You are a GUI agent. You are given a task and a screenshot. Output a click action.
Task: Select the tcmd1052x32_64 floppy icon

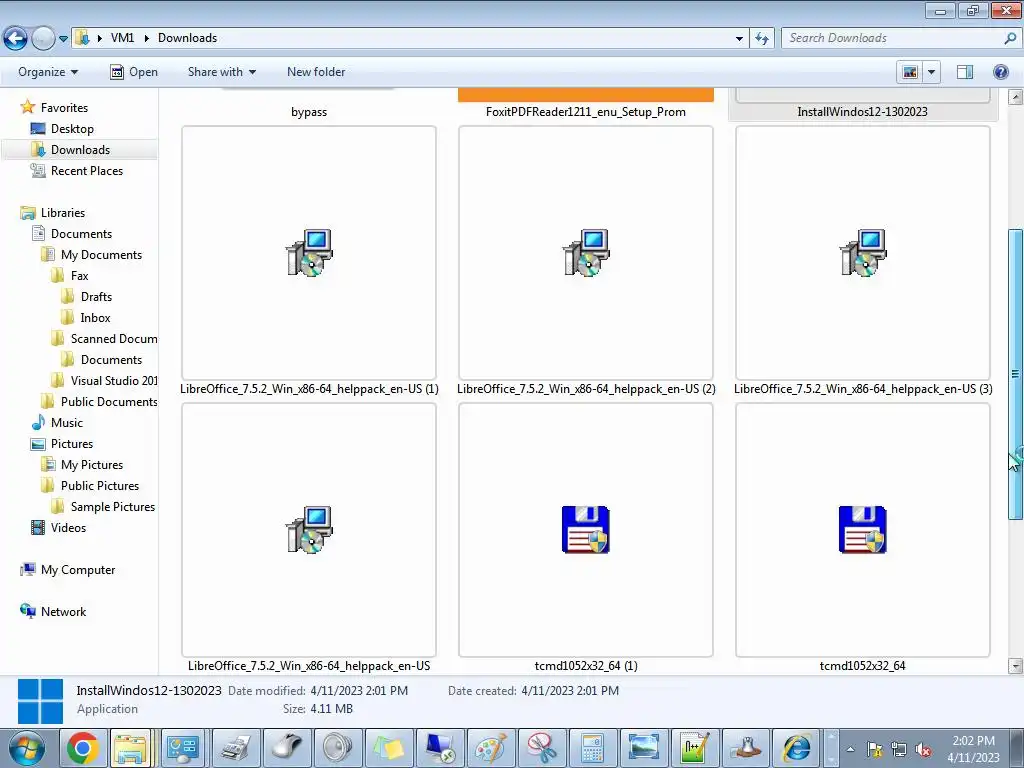pos(863,530)
